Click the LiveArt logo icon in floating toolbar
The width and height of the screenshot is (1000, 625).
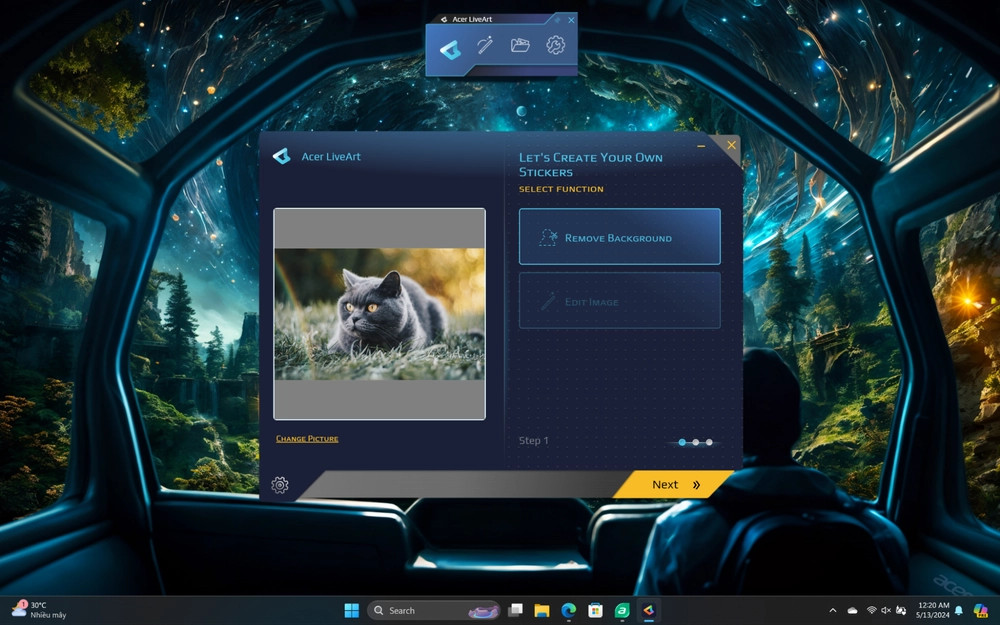point(449,47)
